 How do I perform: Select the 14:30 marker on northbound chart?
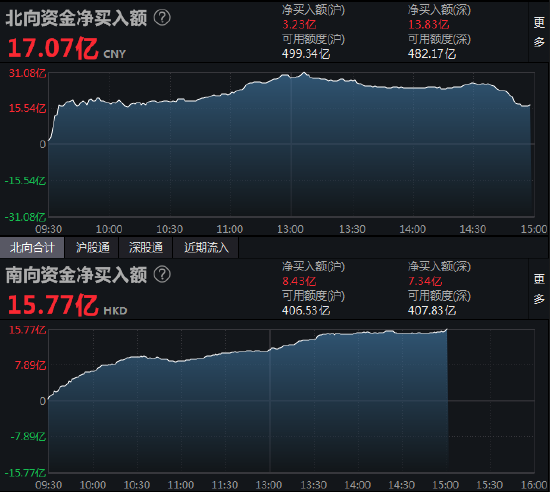tap(473, 229)
